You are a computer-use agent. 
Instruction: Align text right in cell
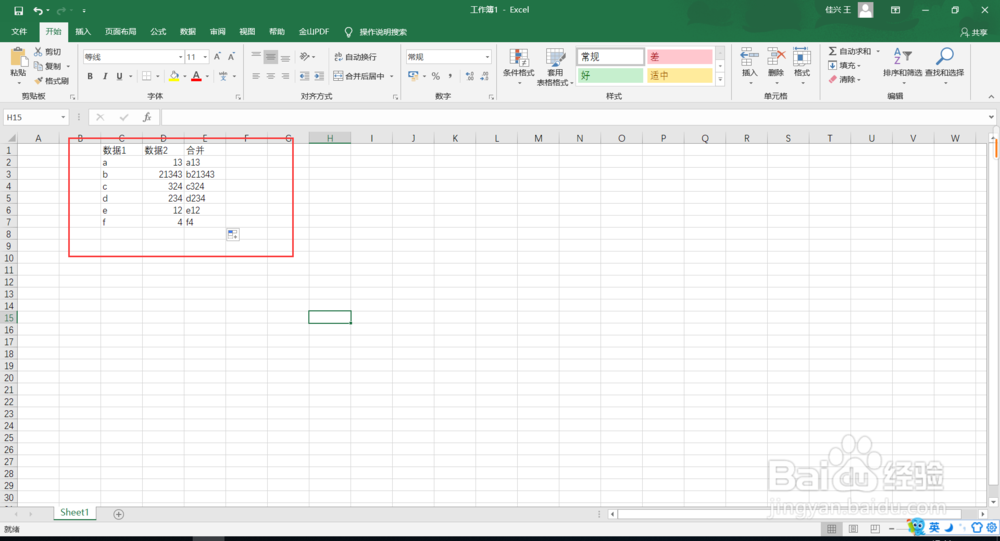pos(285,76)
